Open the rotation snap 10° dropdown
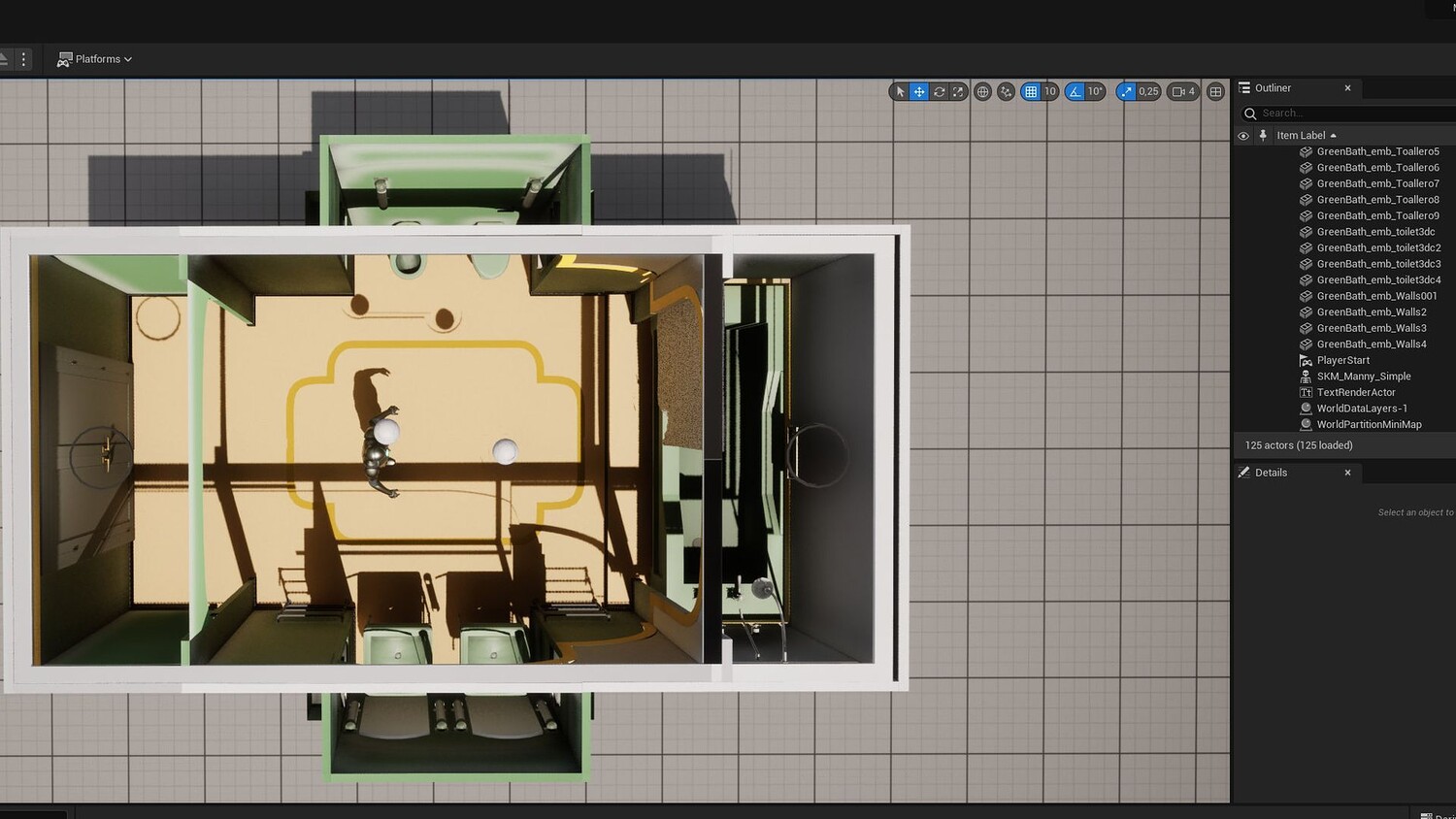Viewport: 1456px width, 819px height. coord(1095,91)
